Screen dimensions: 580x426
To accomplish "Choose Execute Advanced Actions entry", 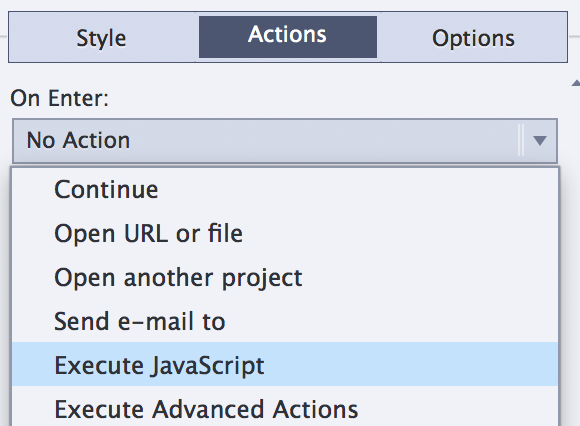I will (x=285, y=407).
